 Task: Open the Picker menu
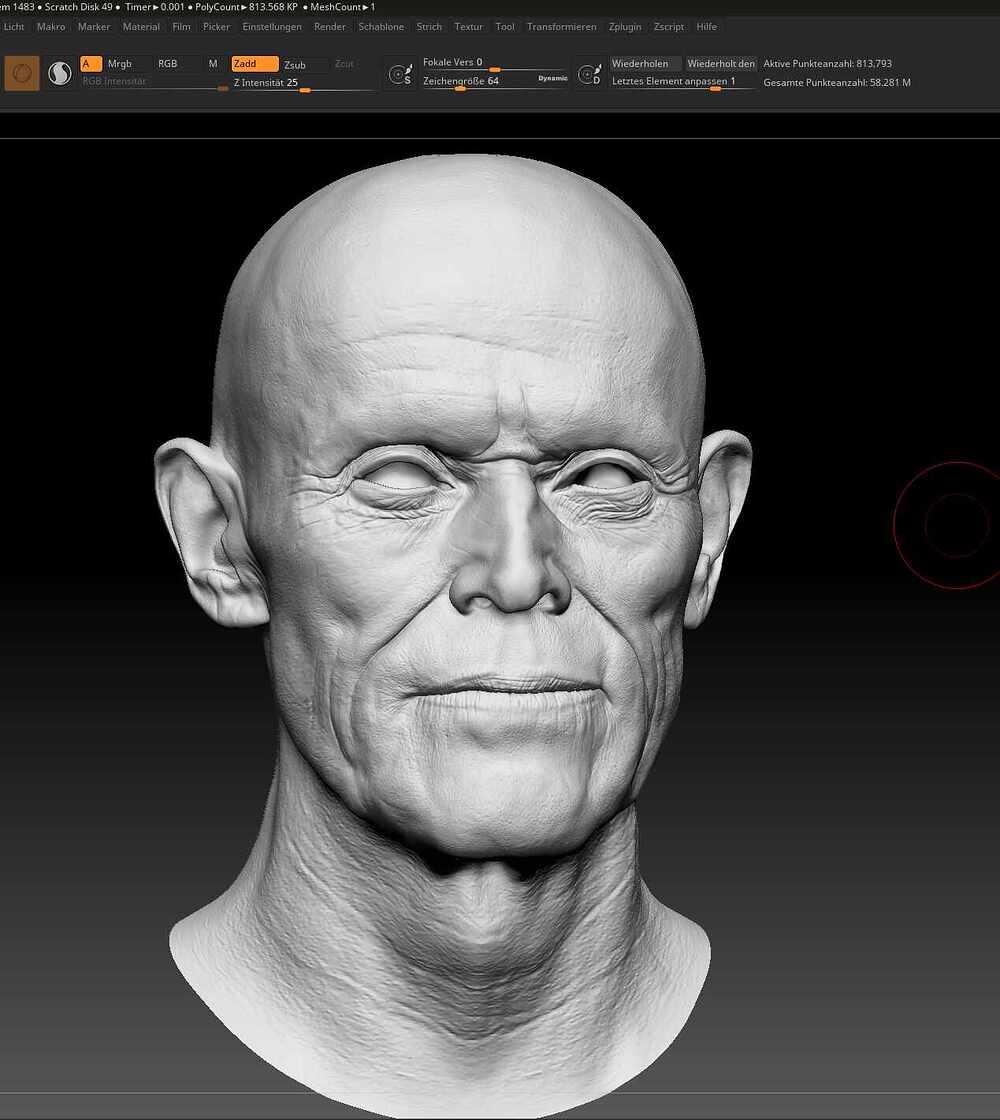coord(216,26)
